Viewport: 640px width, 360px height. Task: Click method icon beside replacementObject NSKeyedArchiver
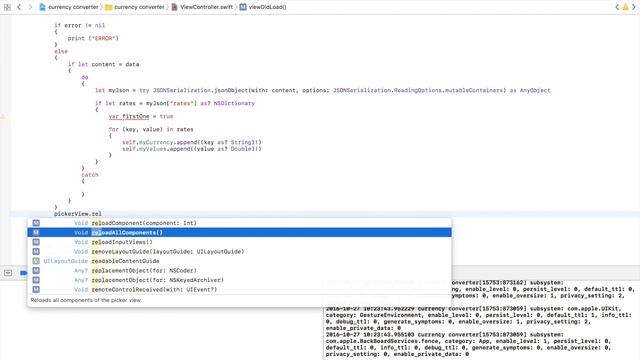36,280
